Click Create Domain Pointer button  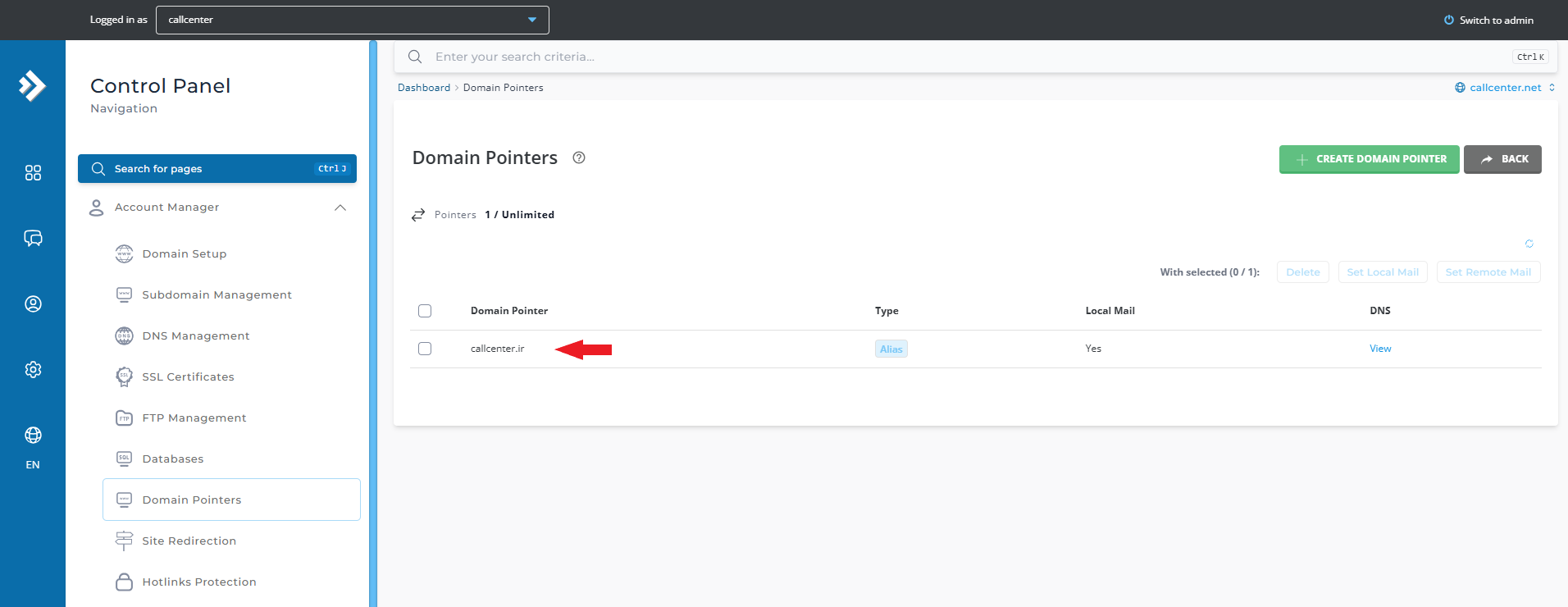pos(1369,159)
